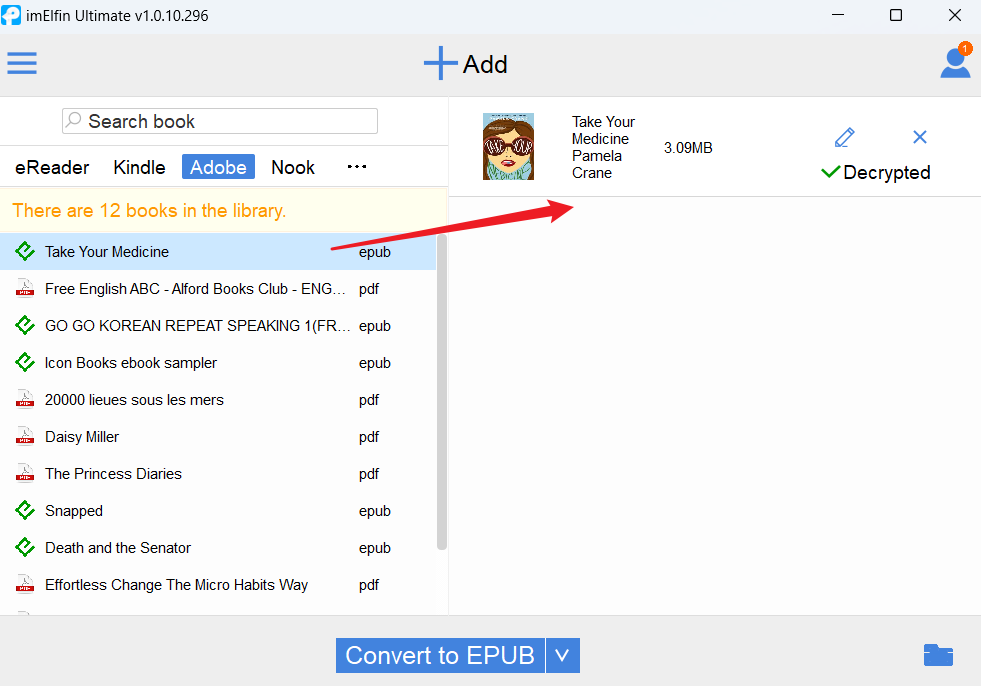Maximize the imElfin window
981x686 pixels.
tap(896, 15)
